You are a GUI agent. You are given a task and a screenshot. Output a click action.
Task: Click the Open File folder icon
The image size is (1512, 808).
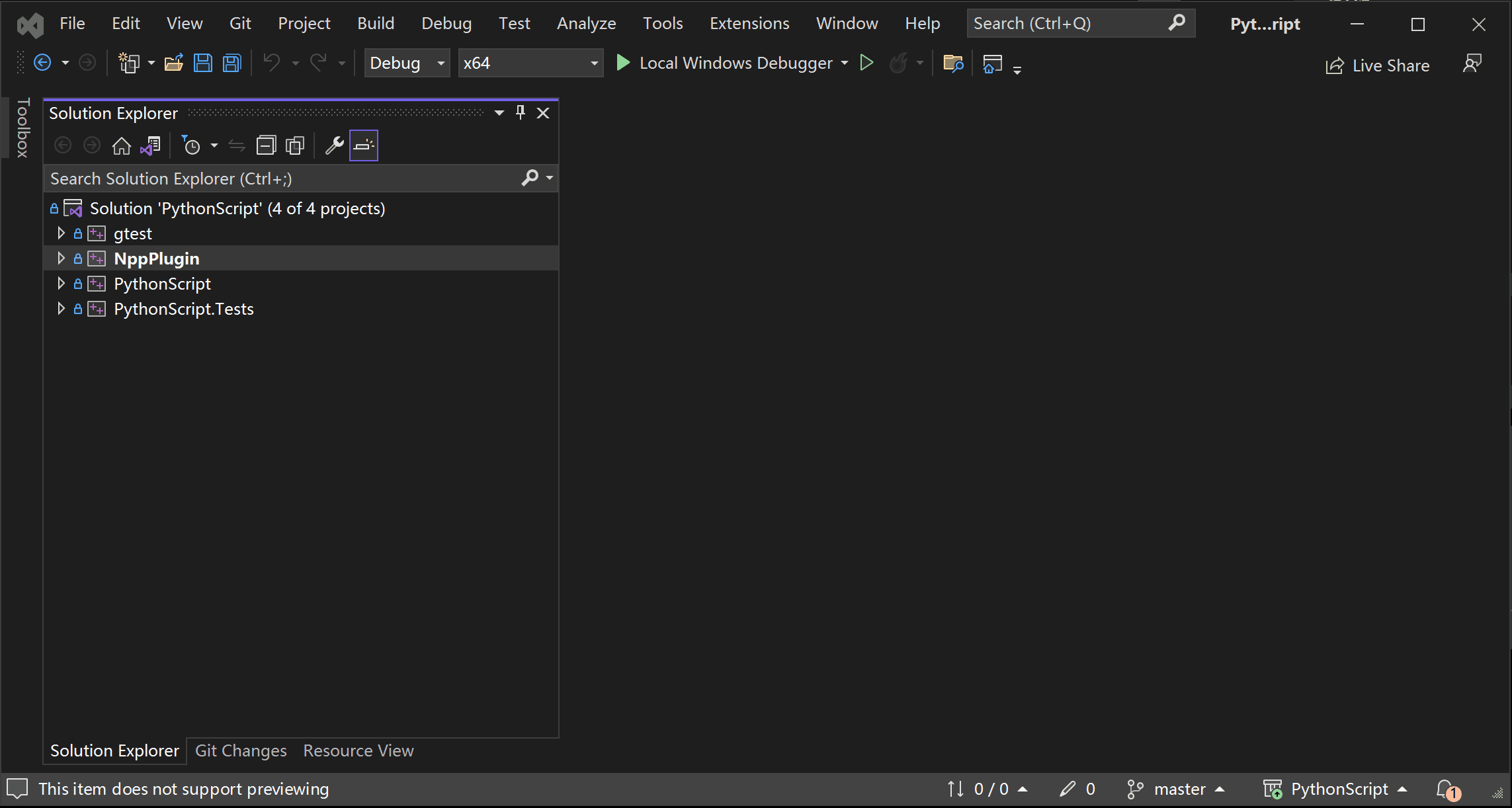tap(174, 63)
